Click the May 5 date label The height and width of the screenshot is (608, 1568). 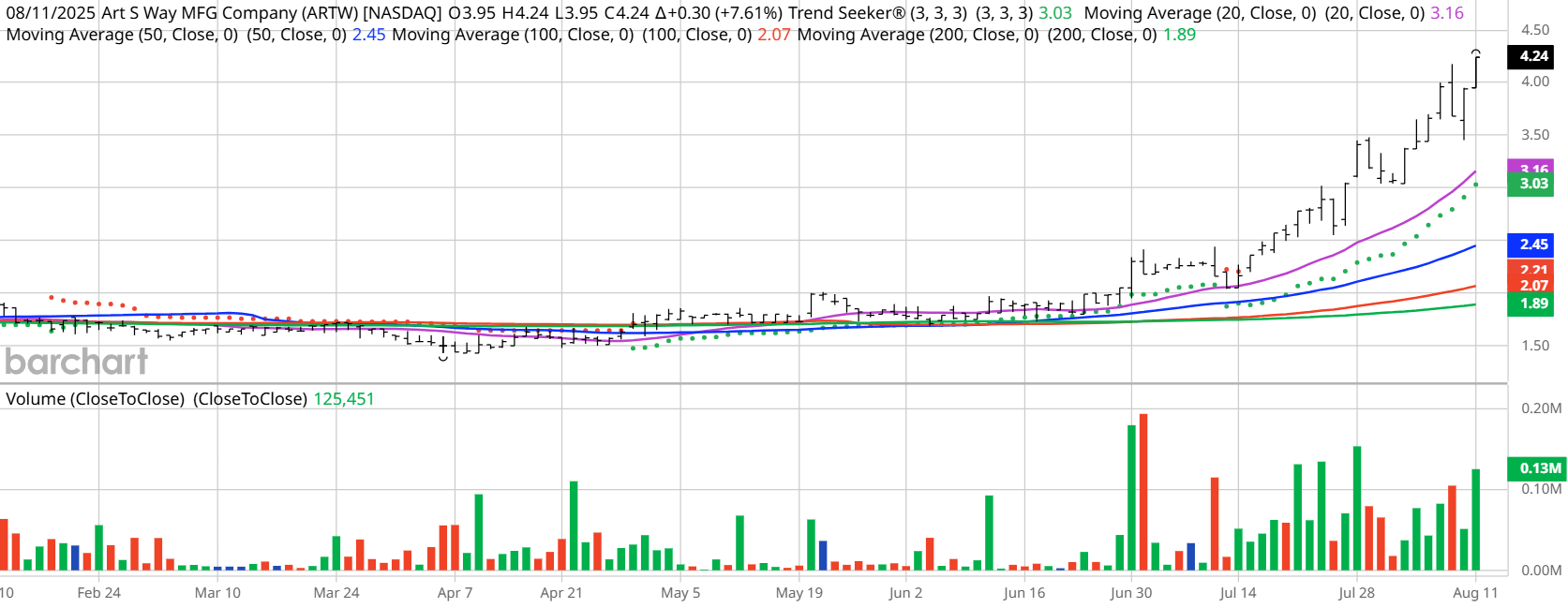coord(680,593)
